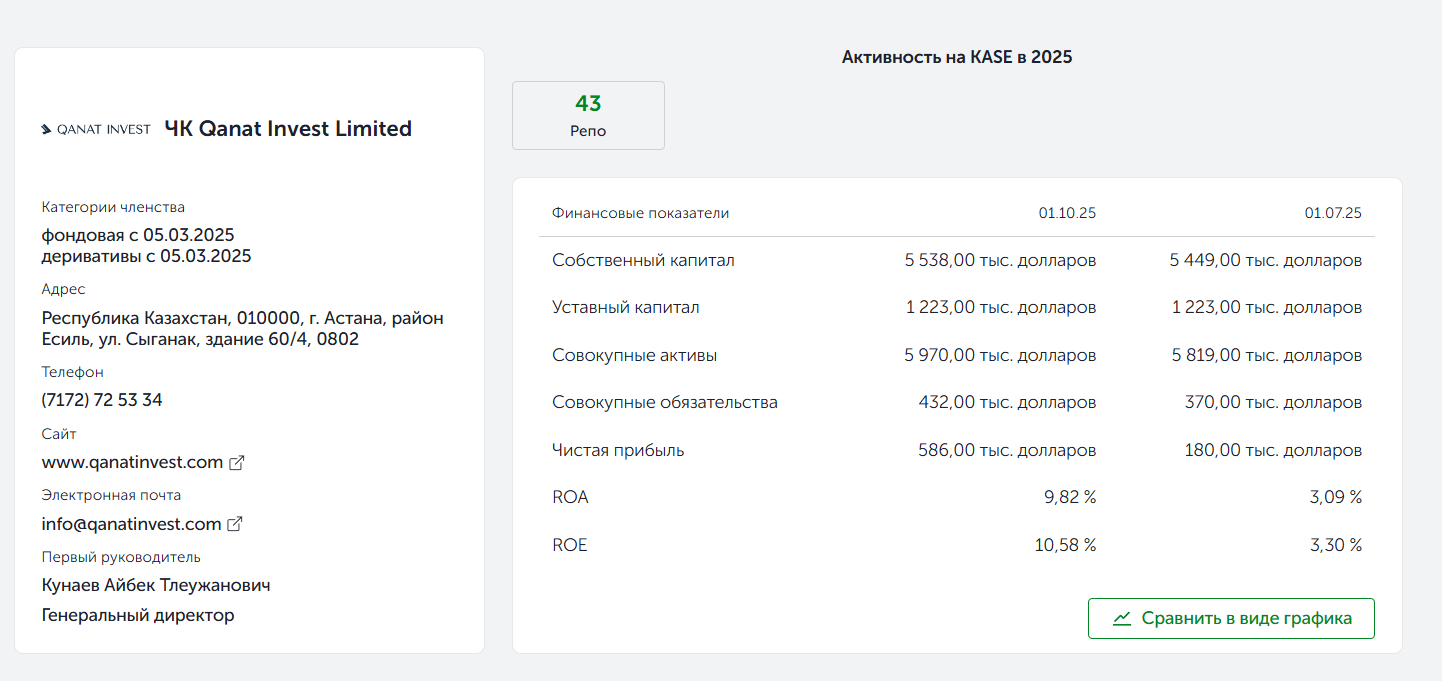The width and height of the screenshot is (1442, 681).
Task: Click the 'Активность на KASE в 2025' heading
Action: coord(956,57)
